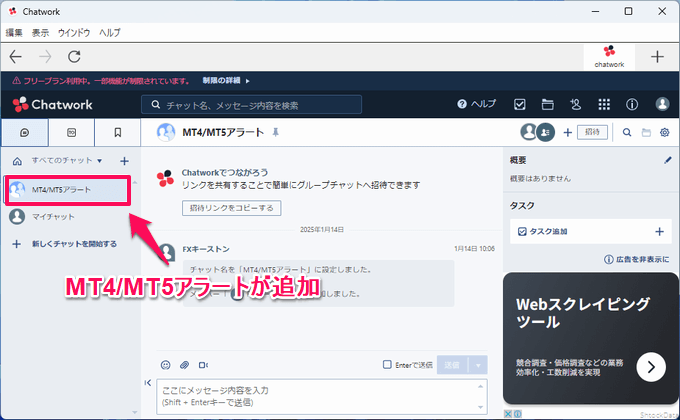Viewport: 680px width, 420px height.
Task: Click the タスク追加 row
Action: click(x=591, y=231)
